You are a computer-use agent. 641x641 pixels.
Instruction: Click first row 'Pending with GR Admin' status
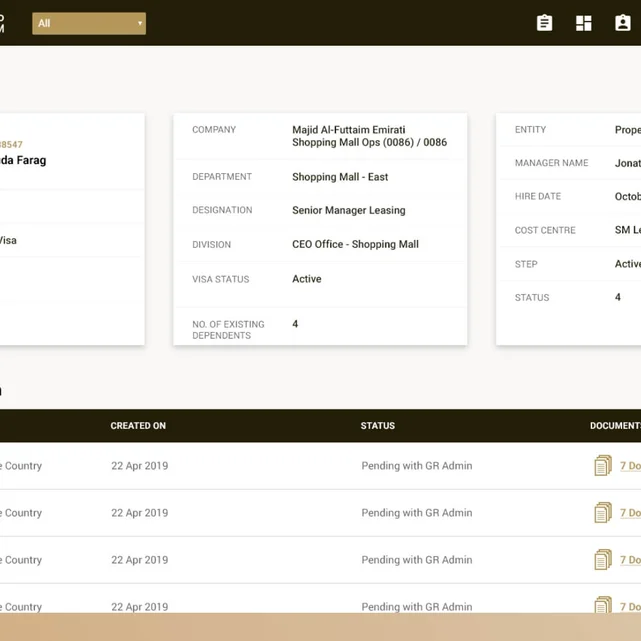click(417, 466)
